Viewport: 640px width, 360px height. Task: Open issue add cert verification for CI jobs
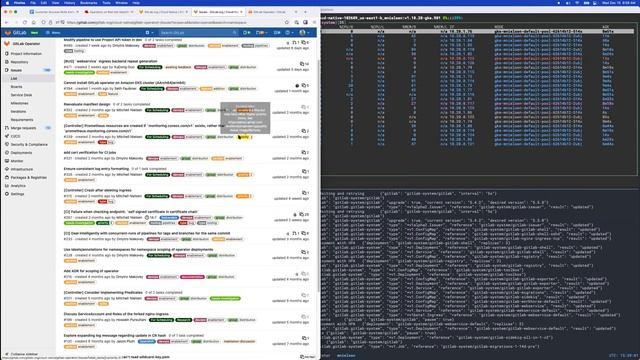tap(90, 152)
